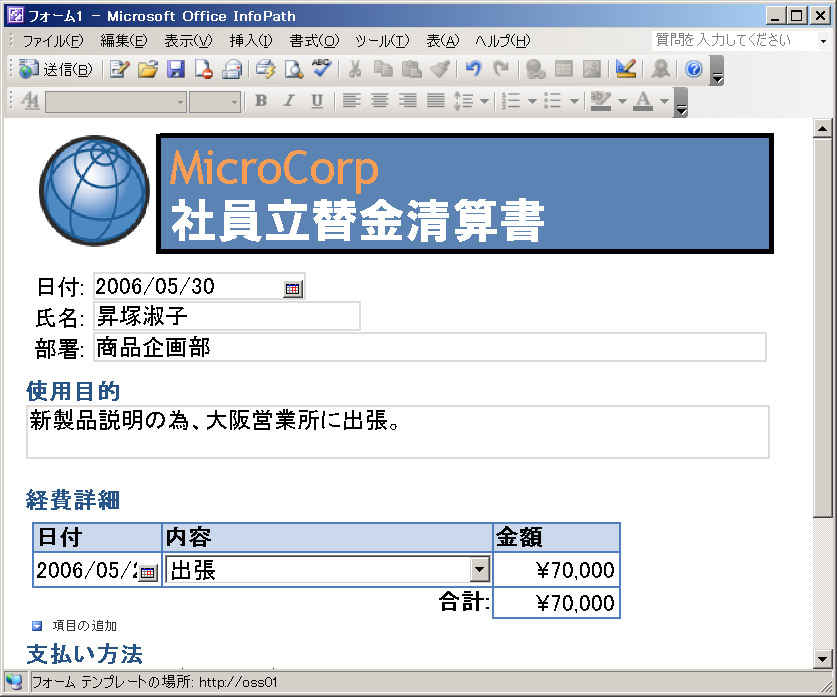Expand standard toolbar options chevron
This screenshot has width=837, height=697.
coord(717,72)
